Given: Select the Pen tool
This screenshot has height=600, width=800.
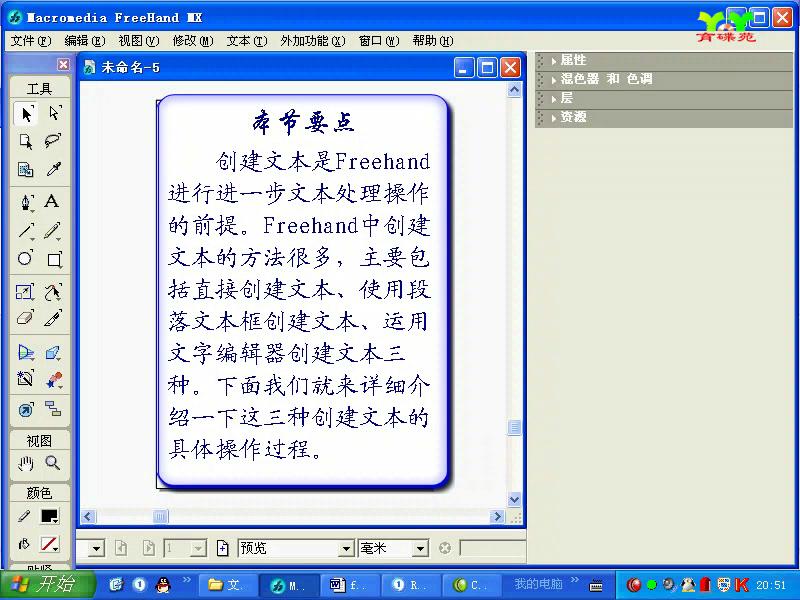Looking at the screenshot, I should (26, 202).
